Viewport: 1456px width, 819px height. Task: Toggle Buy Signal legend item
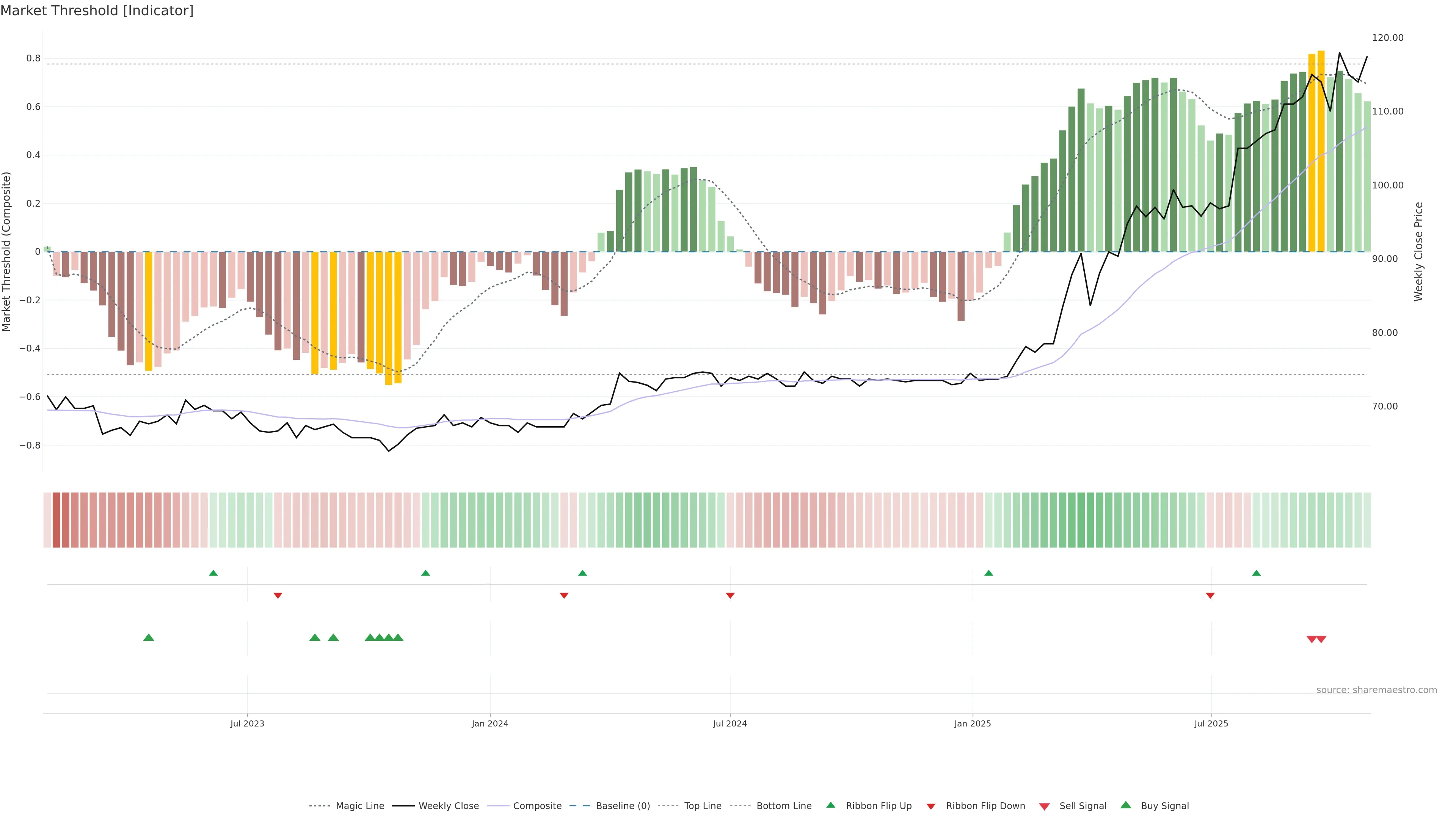point(1164,806)
